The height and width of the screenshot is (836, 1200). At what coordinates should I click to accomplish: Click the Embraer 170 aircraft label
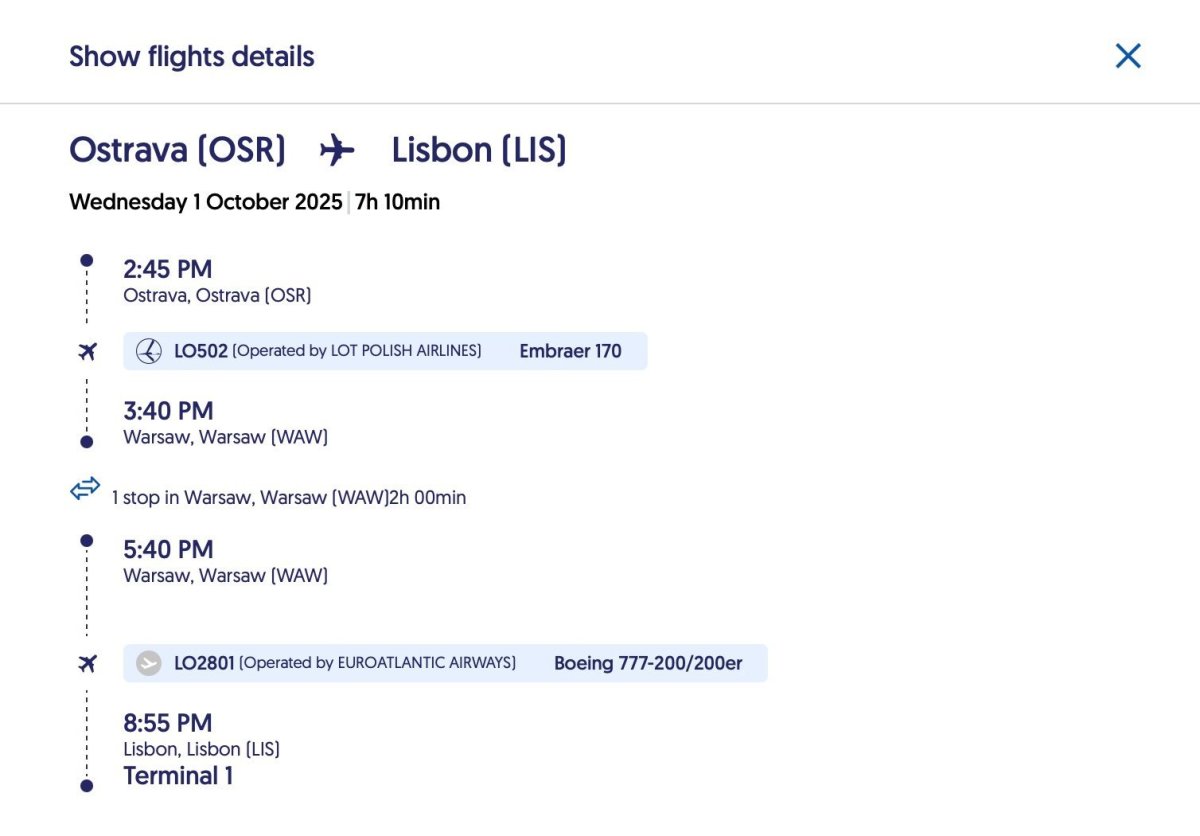(570, 351)
